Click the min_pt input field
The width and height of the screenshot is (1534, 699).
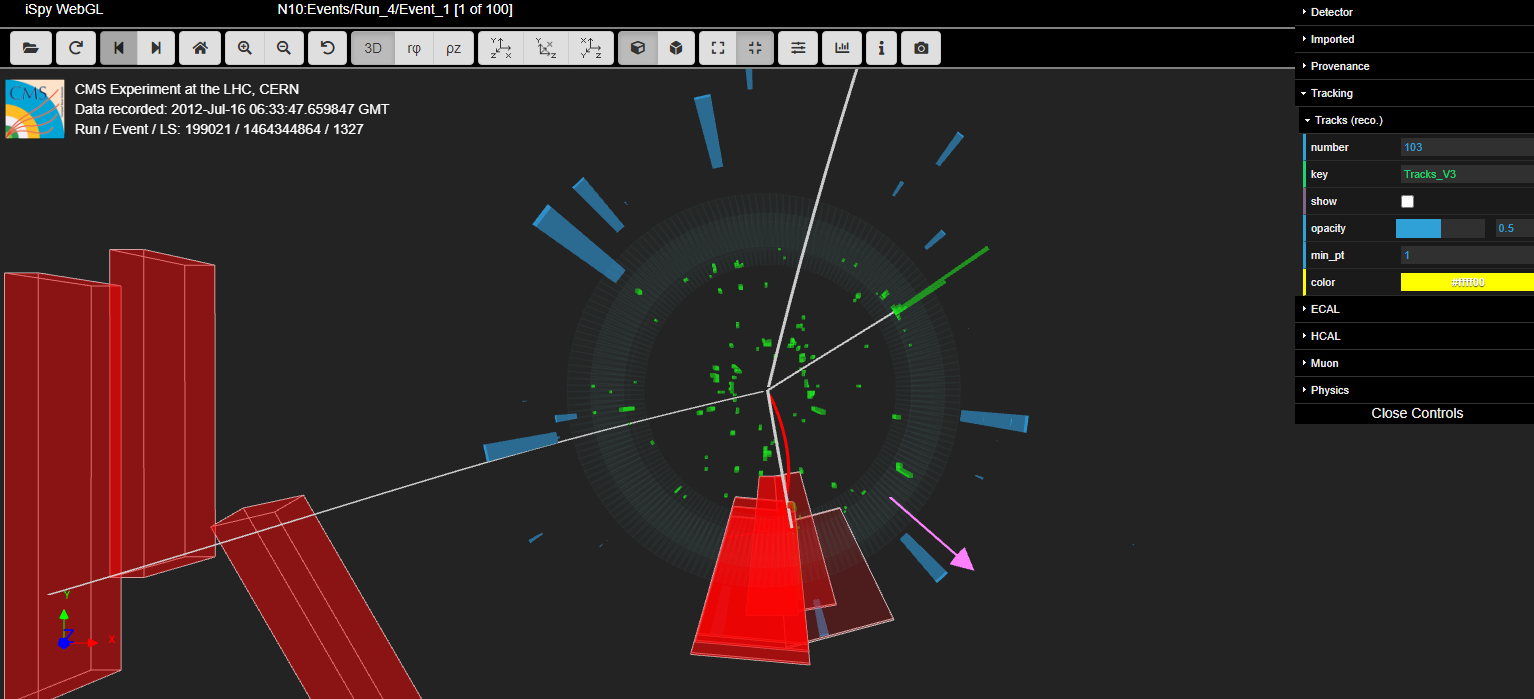1466,255
